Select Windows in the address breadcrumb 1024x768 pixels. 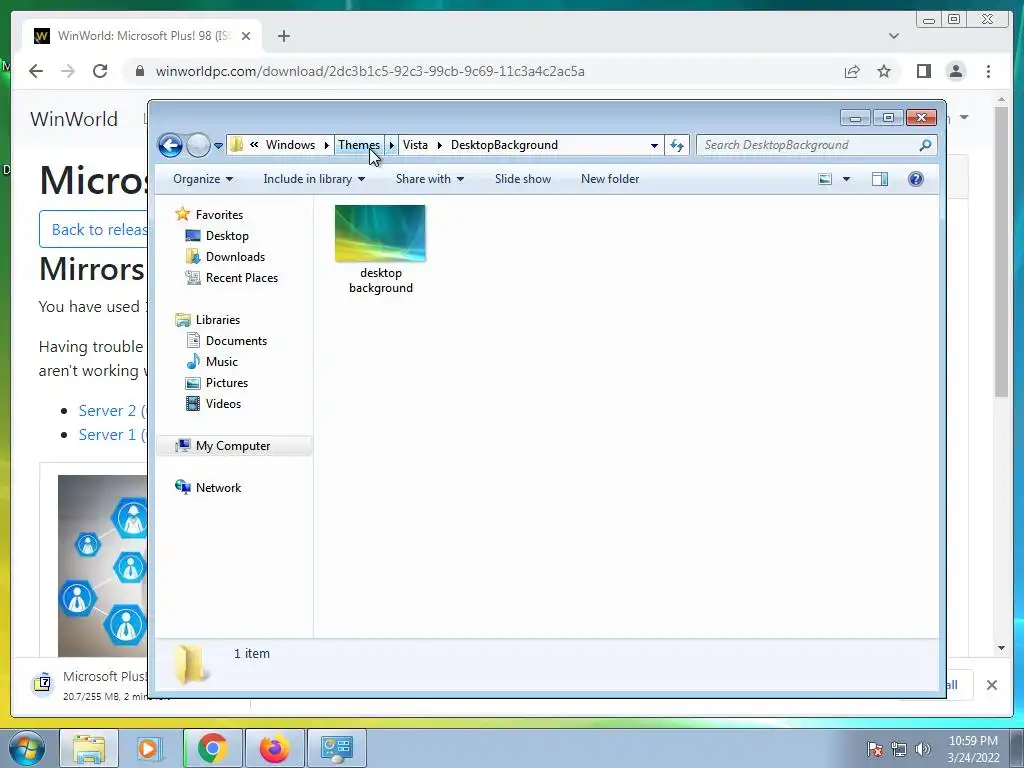pyautogui.click(x=290, y=145)
